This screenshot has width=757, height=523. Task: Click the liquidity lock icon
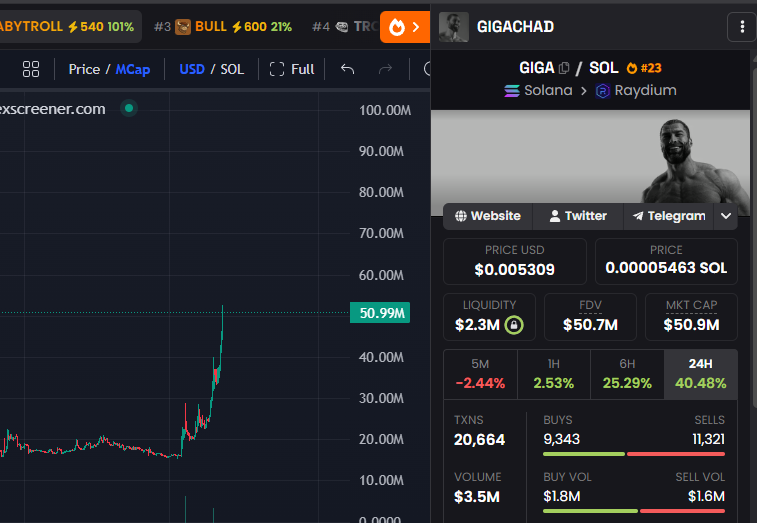pos(514,325)
